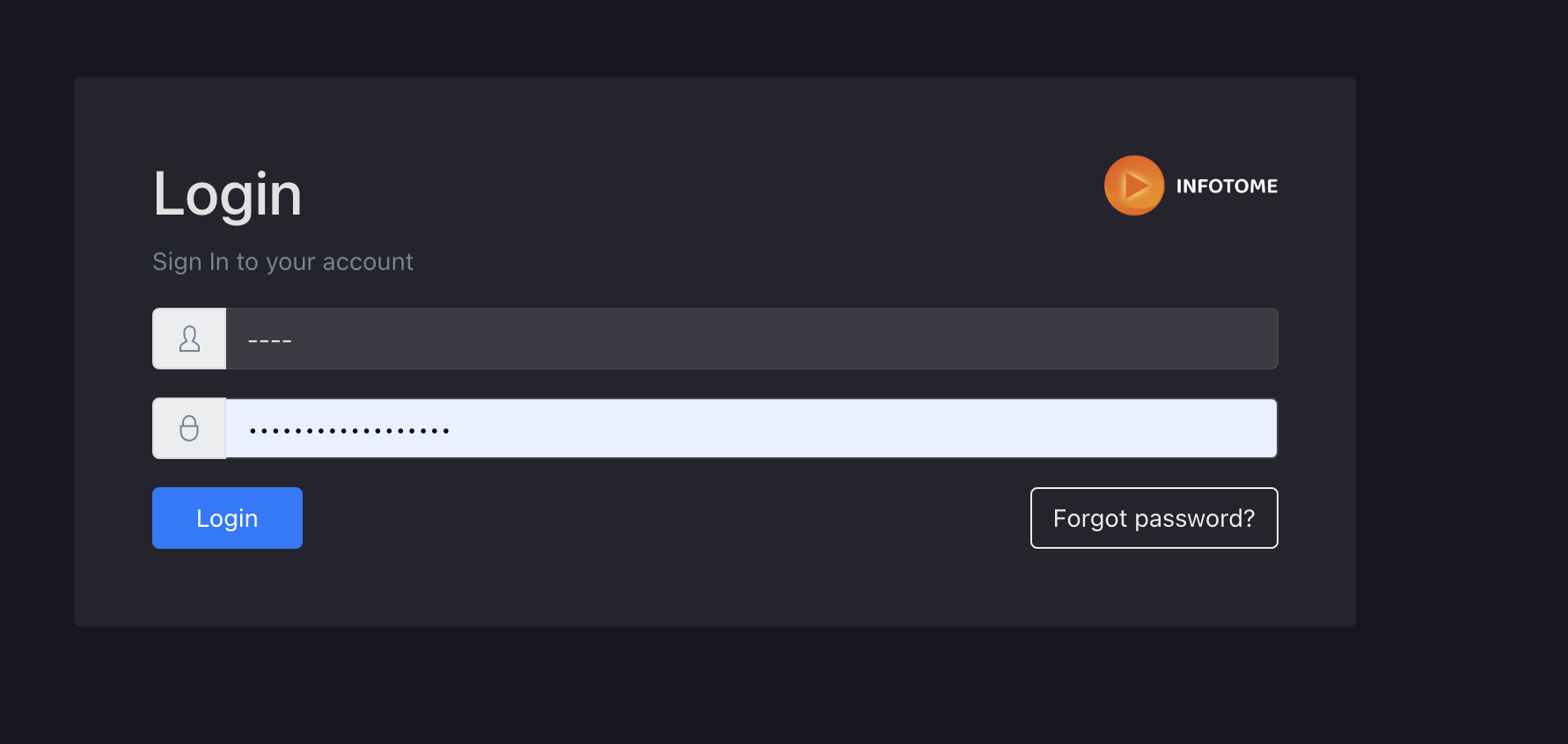Submit credentials with the Login button

pos(227,518)
